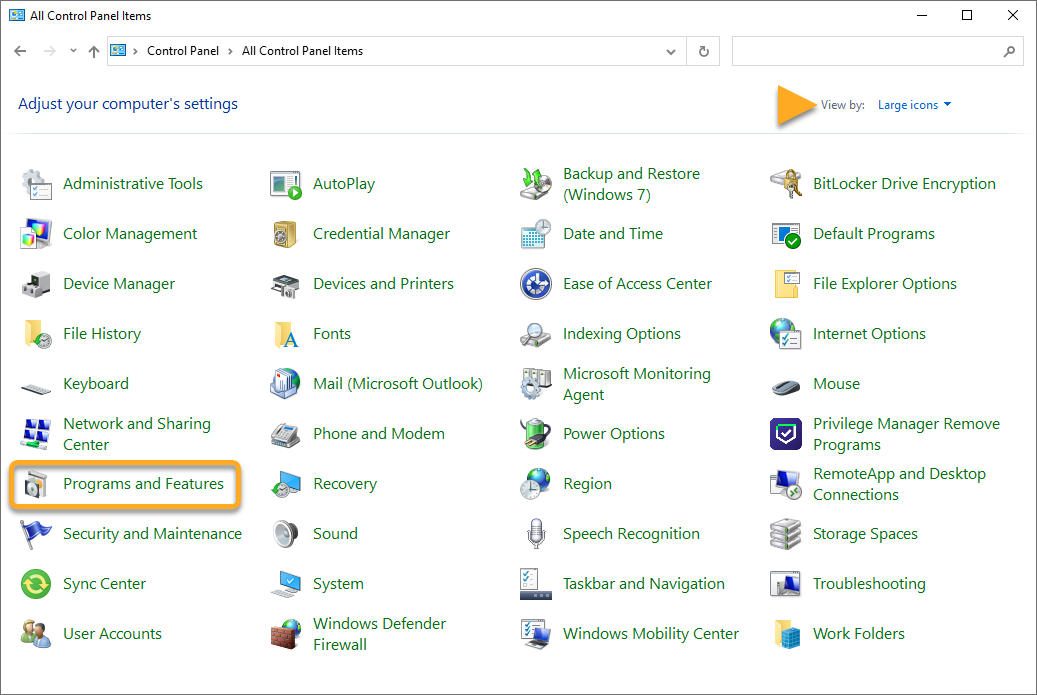Select All Control Panel Items breadcrumb
This screenshot has width=1037, height=695.
click(x=302, y=51)
